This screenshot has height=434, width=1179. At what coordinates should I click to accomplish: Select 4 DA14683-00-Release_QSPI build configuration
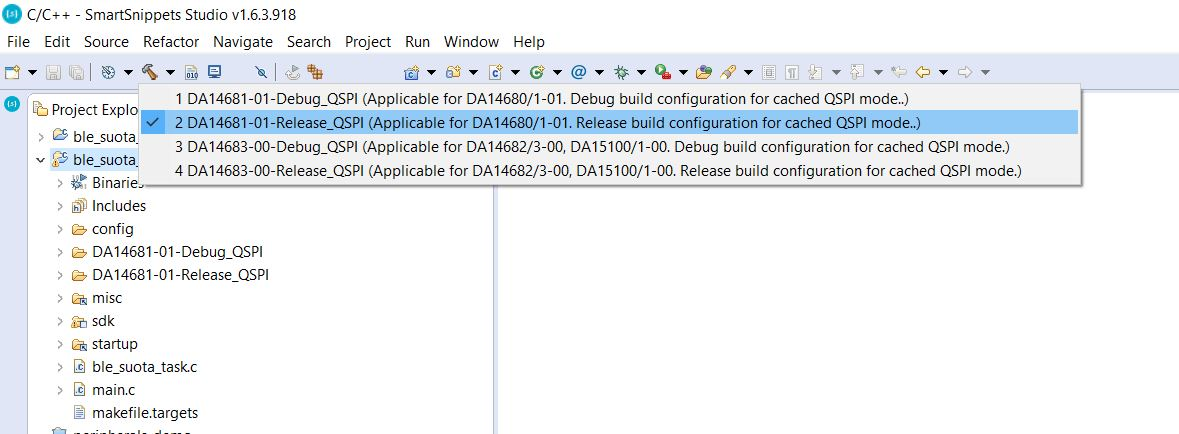610,171
